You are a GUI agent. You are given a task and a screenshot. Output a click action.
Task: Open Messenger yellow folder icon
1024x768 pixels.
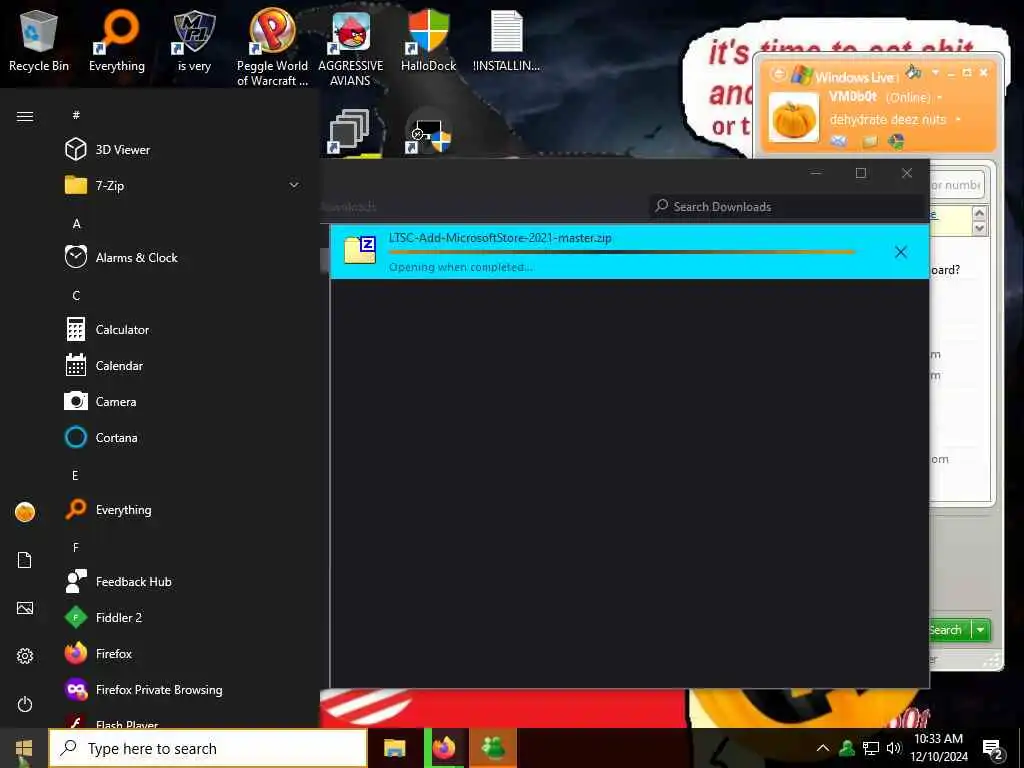coord(869,142)
